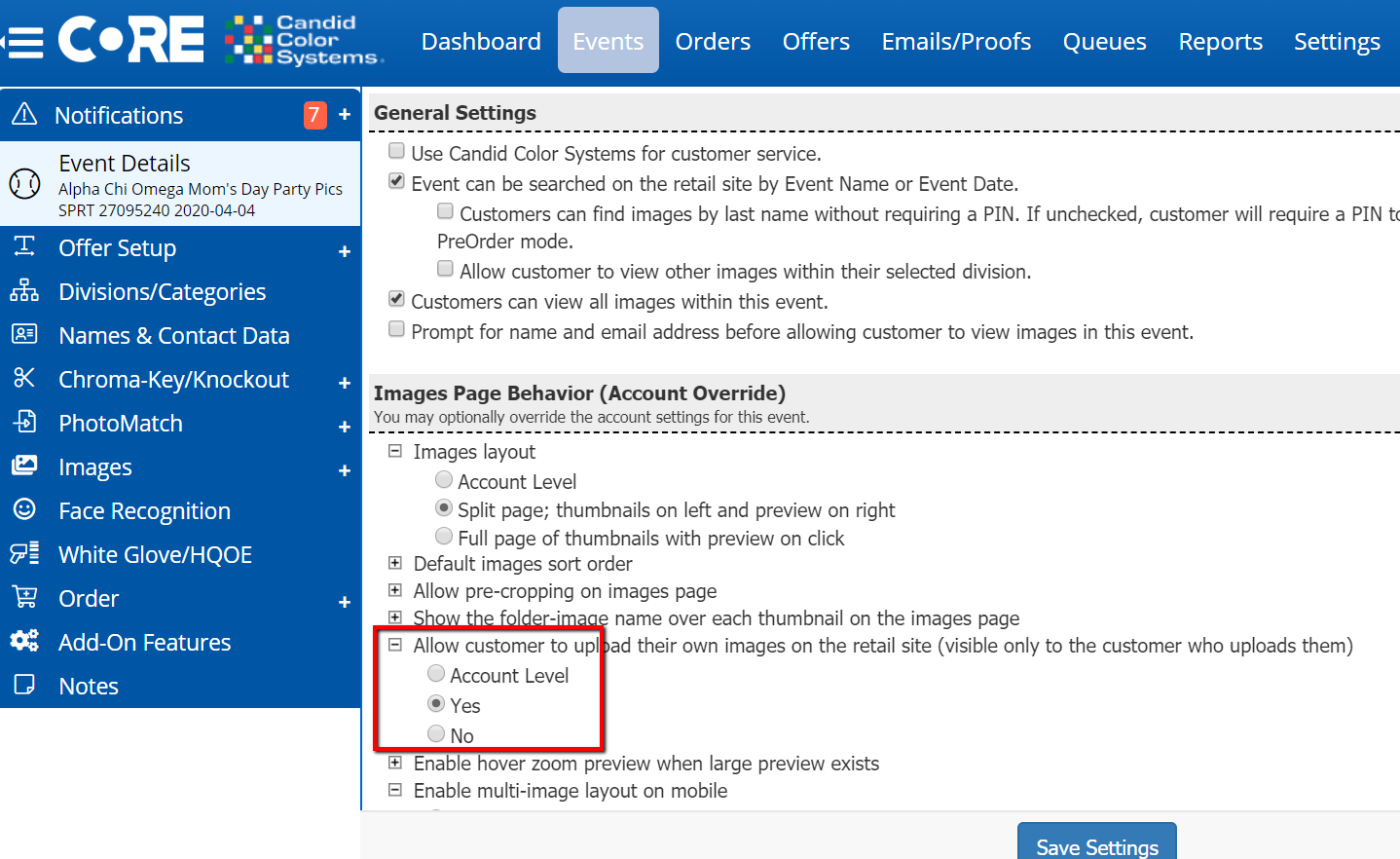The image size is (1400, 859).
Task: Click the orange notification count badge
Action: (x=314, y=114)
